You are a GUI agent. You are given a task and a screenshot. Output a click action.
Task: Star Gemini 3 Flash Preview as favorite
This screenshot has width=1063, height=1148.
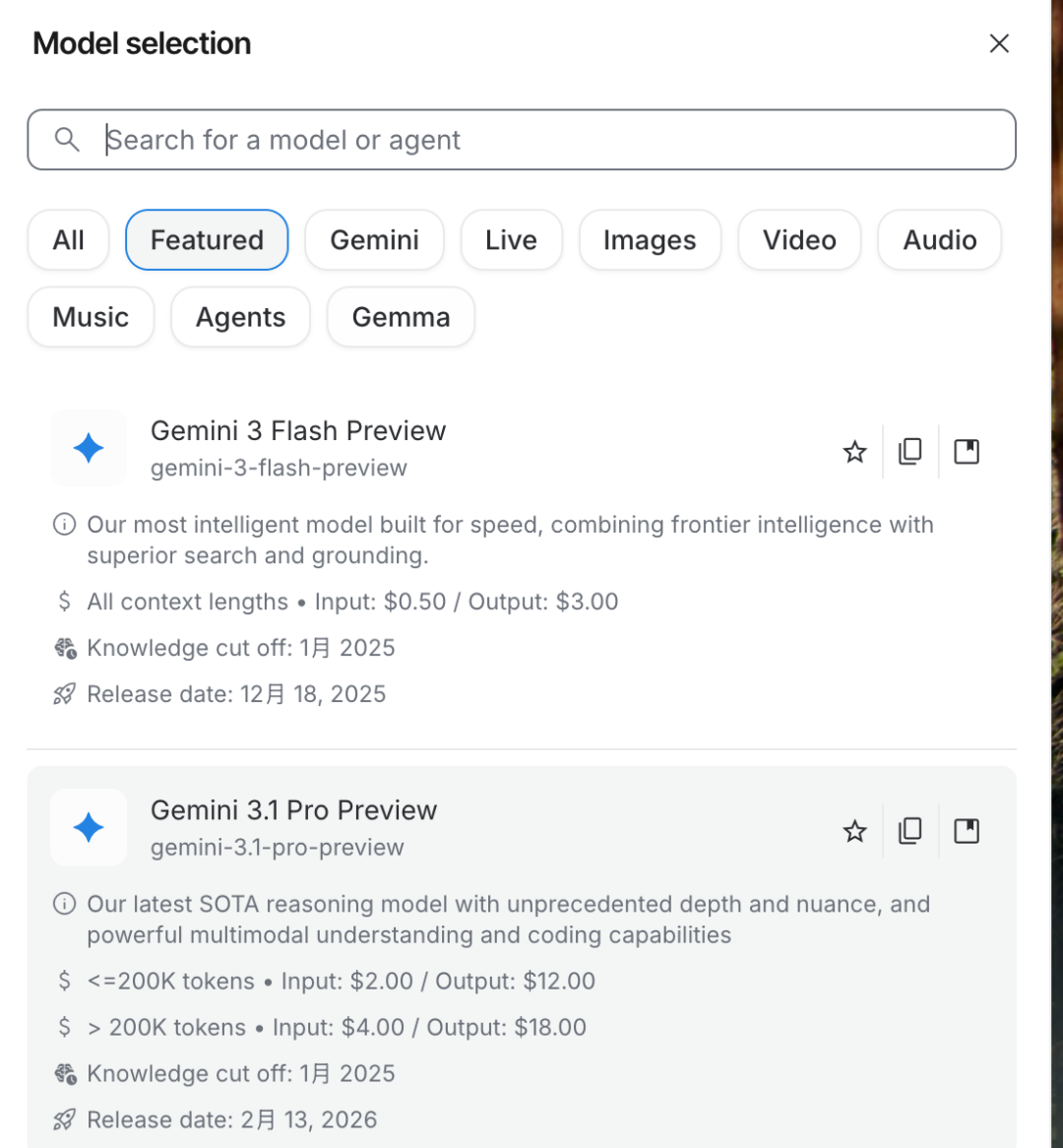(x=854, y=452)
